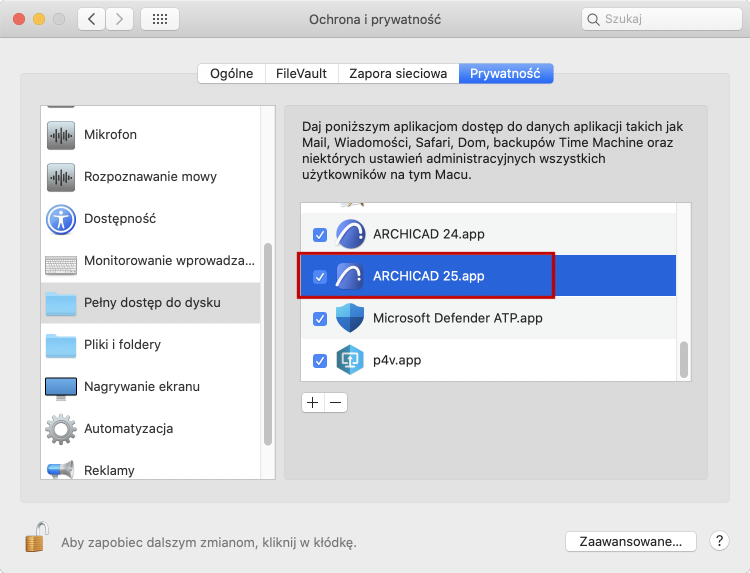Select Rozpoznawanie mowy label
Image resolution: width=750 pixels, height=573 pixels.
tap(150, 177)
